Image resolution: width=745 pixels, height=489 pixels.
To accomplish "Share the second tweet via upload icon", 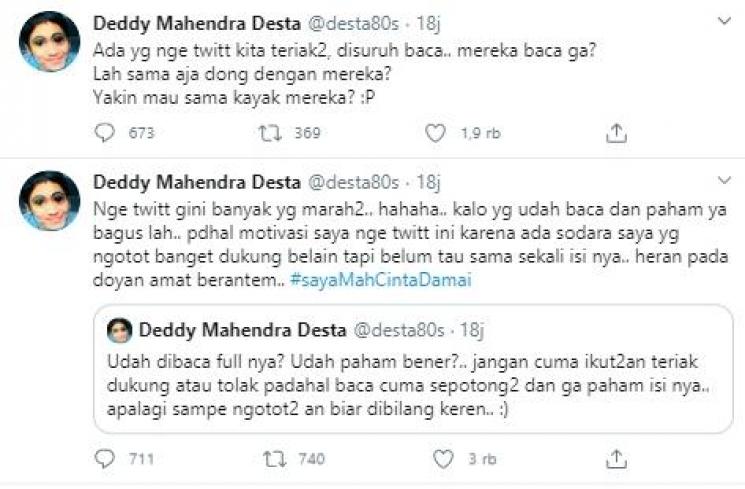I will point(617,459).
